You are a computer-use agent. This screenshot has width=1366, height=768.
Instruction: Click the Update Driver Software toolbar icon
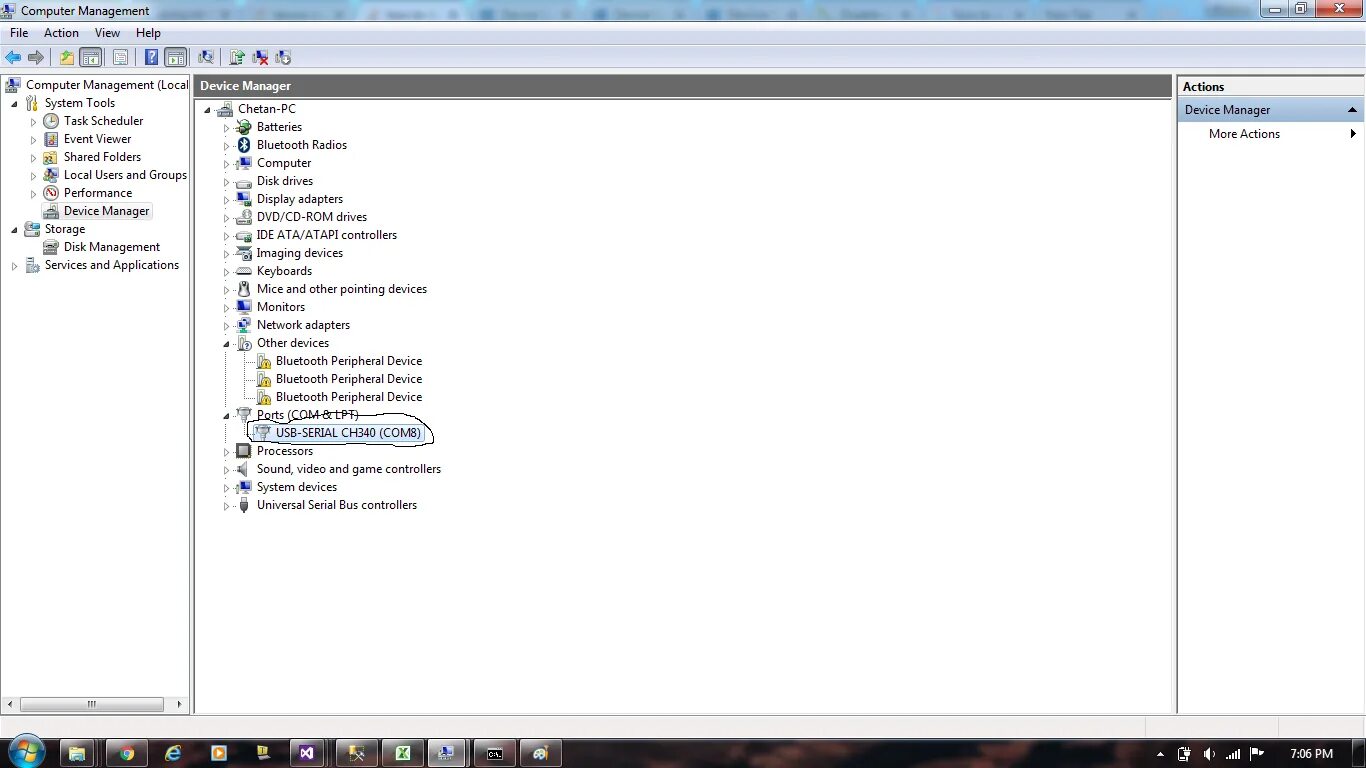[237, 58]
